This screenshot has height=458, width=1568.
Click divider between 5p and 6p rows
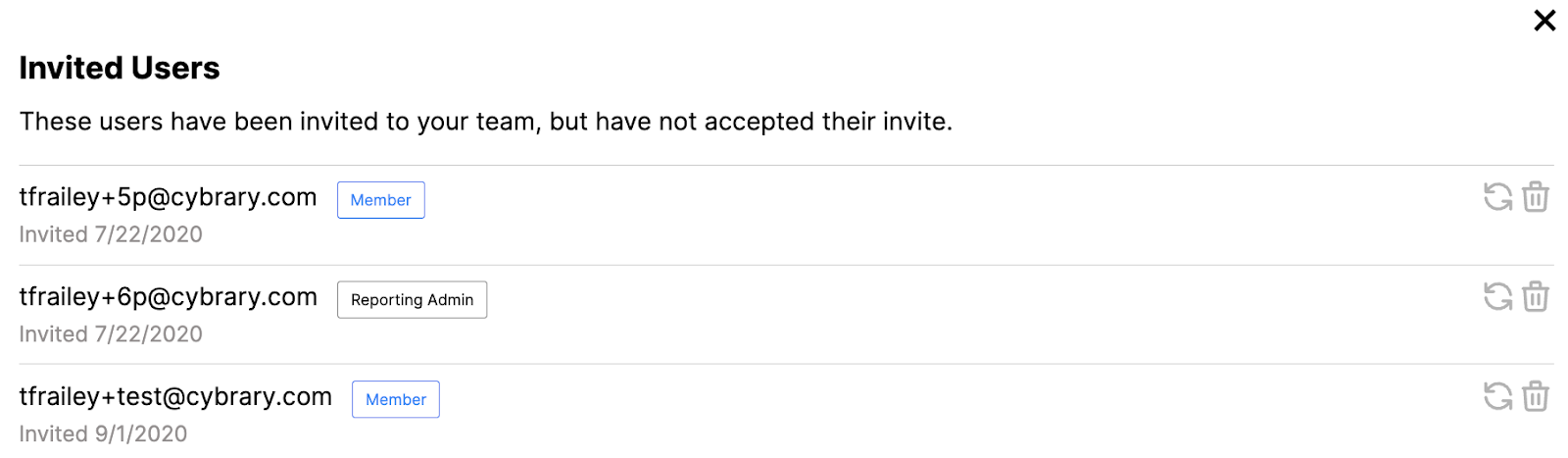pos(784,265)
